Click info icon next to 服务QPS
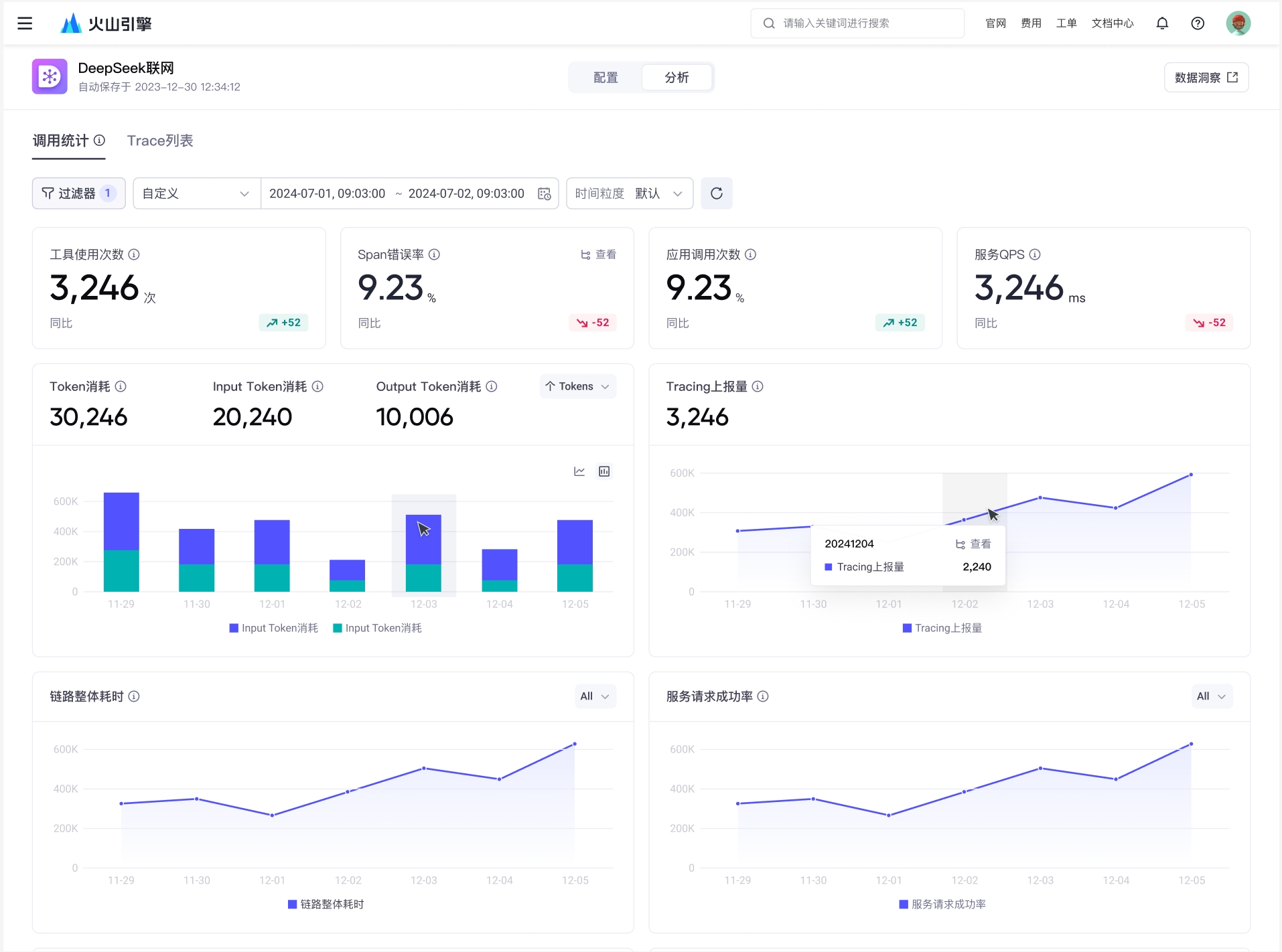Screen dimensions: 1282x952 click(1035, 254)
